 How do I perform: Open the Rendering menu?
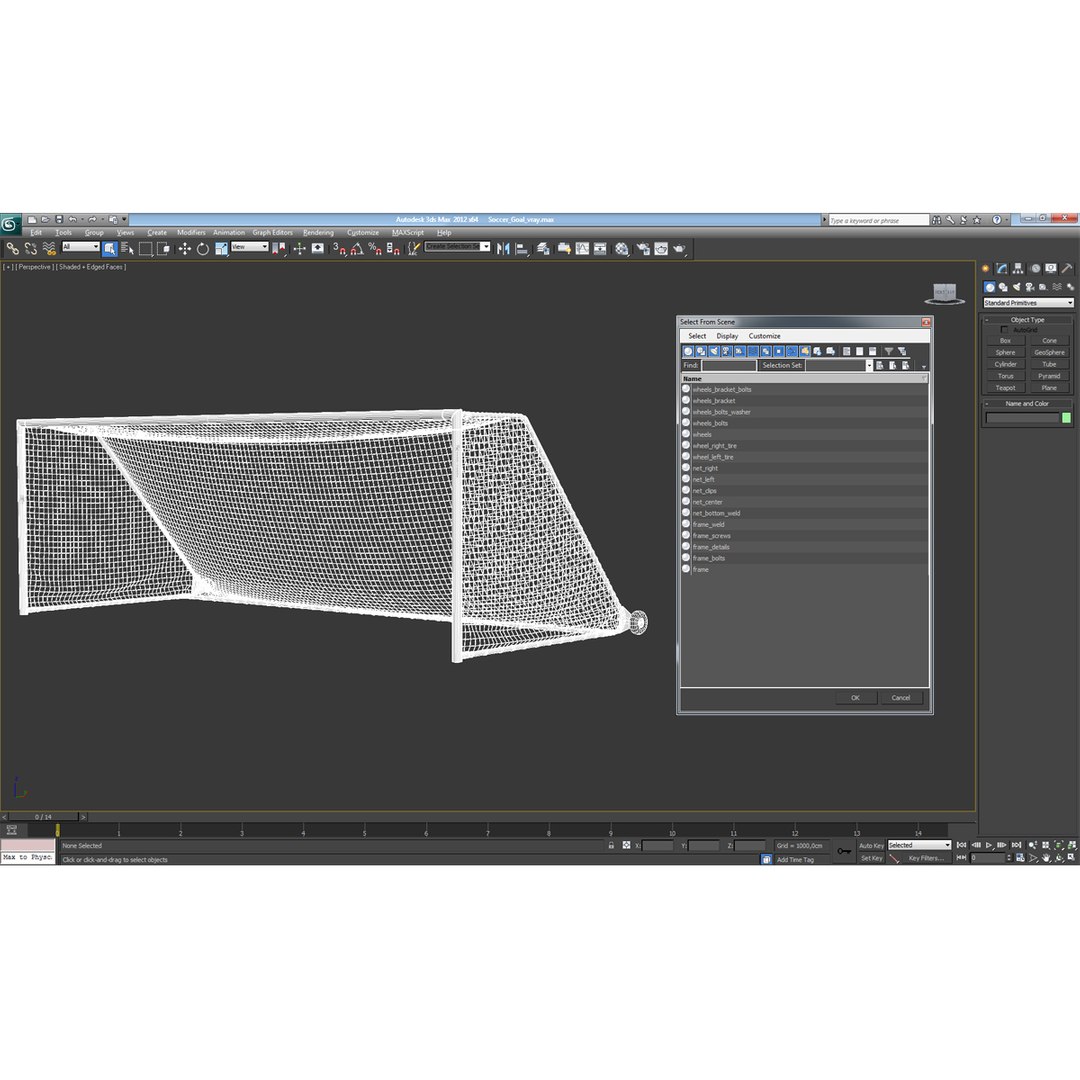click(x=318, y=233)
